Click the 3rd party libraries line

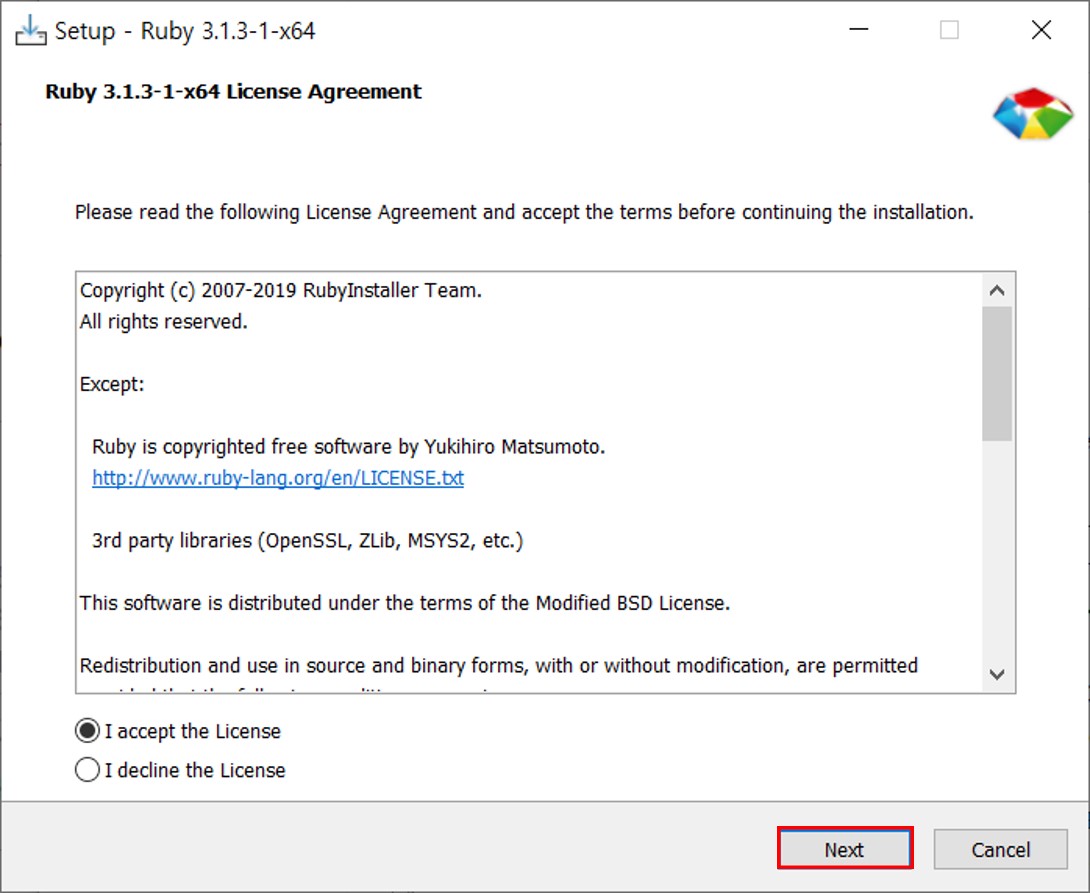click(307, 541)
